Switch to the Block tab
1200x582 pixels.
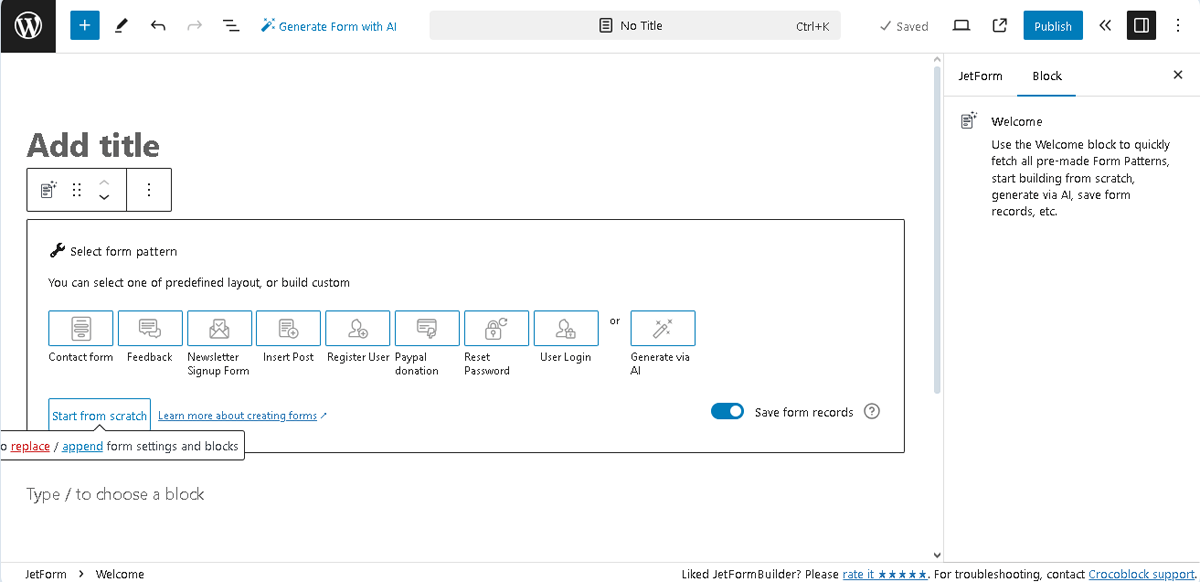(1046, 76)
